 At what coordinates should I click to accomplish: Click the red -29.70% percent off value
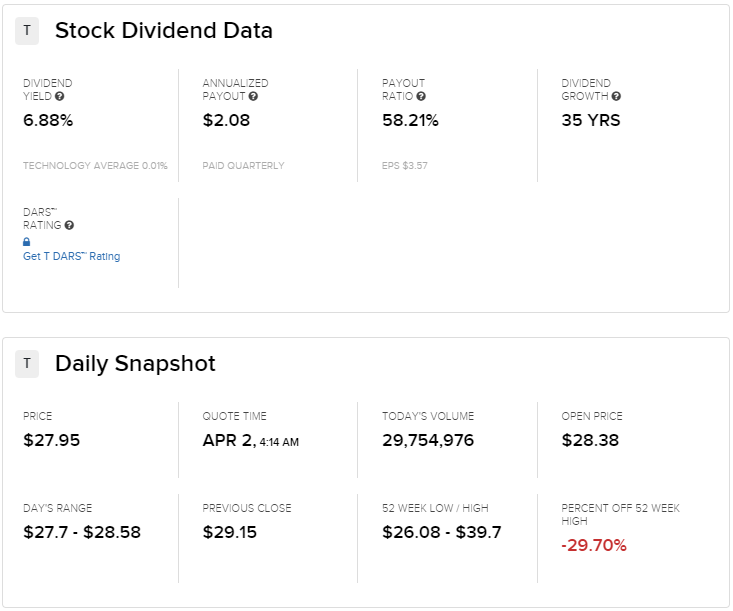[594, 546]
